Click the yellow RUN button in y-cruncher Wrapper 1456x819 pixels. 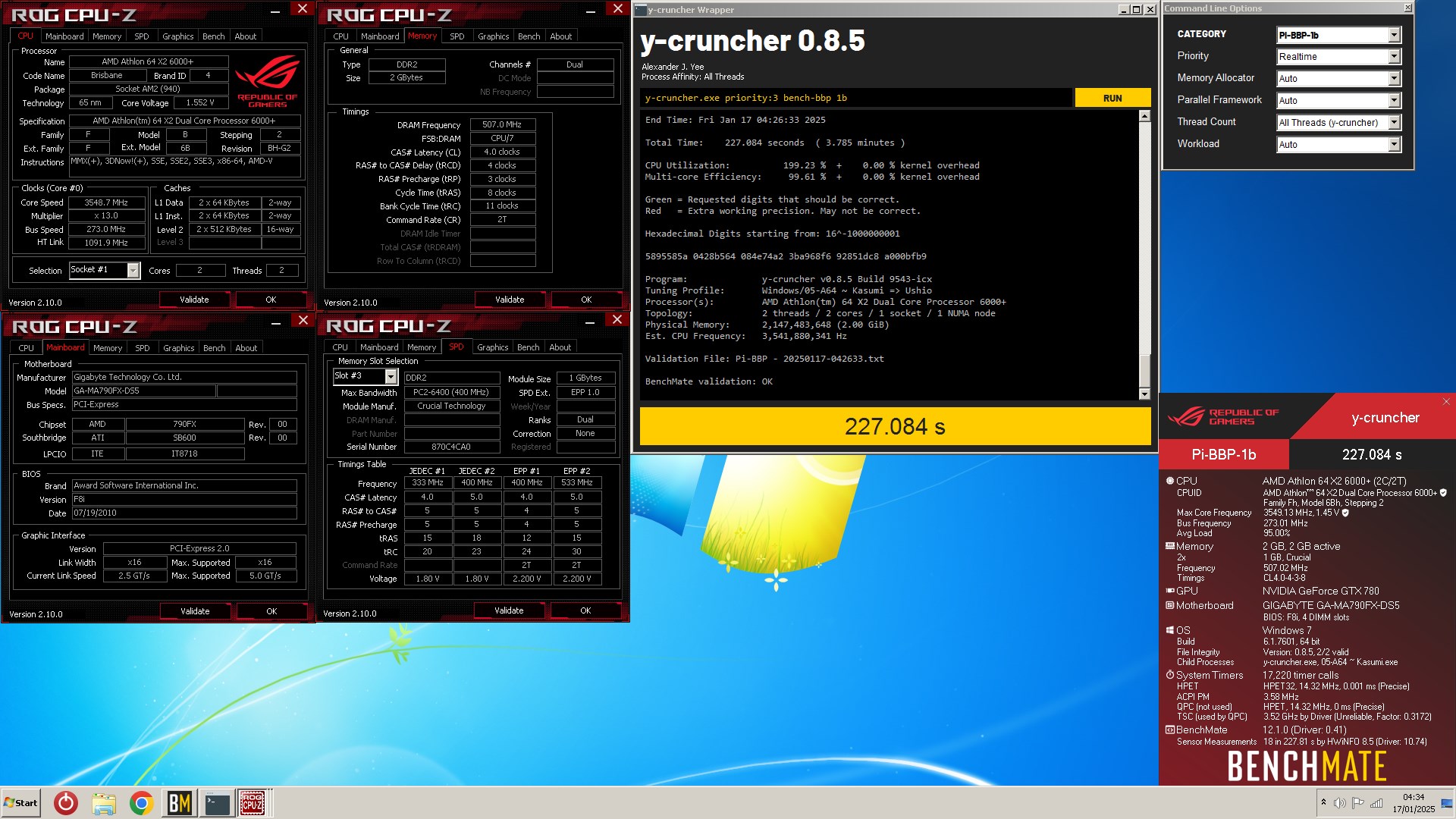(x=1112, y=98)
